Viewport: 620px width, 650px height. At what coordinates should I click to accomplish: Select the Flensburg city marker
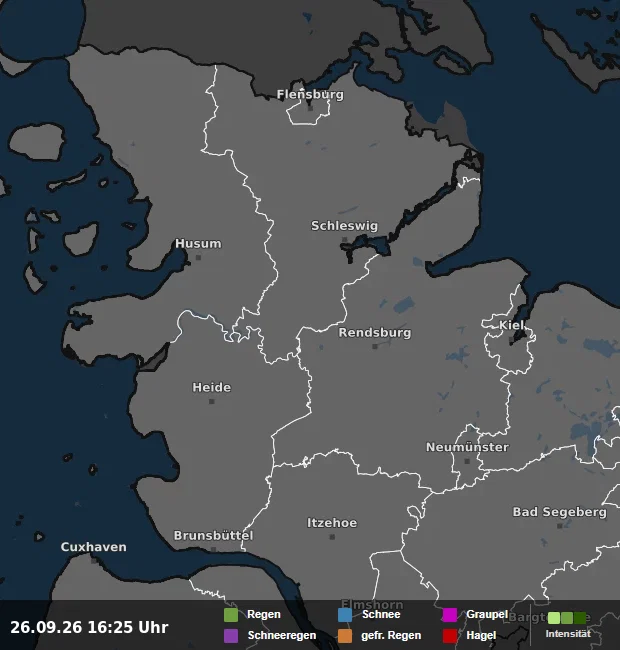coord(310,109)
